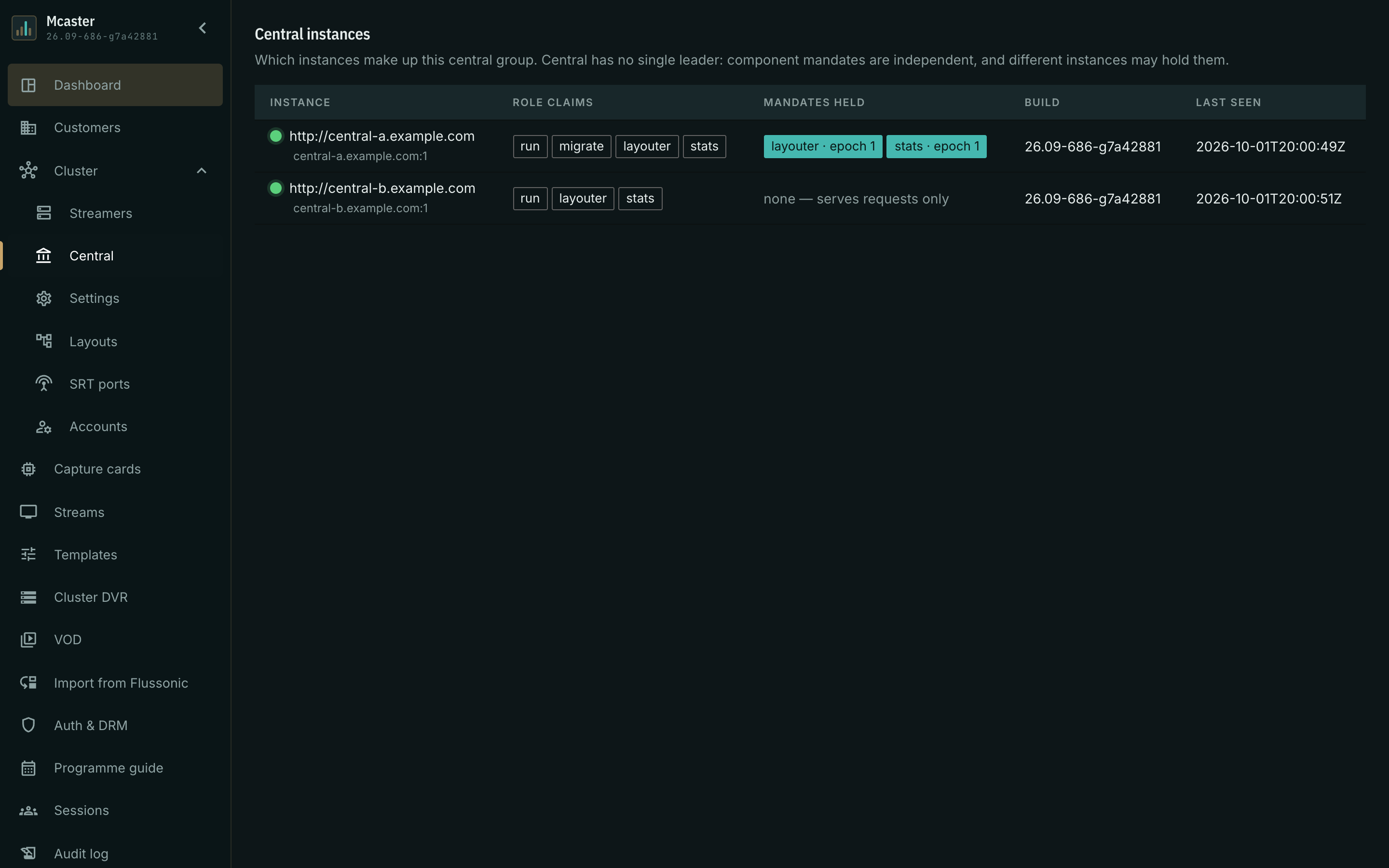Click the Import from Flussonic icon

(28, 682)
